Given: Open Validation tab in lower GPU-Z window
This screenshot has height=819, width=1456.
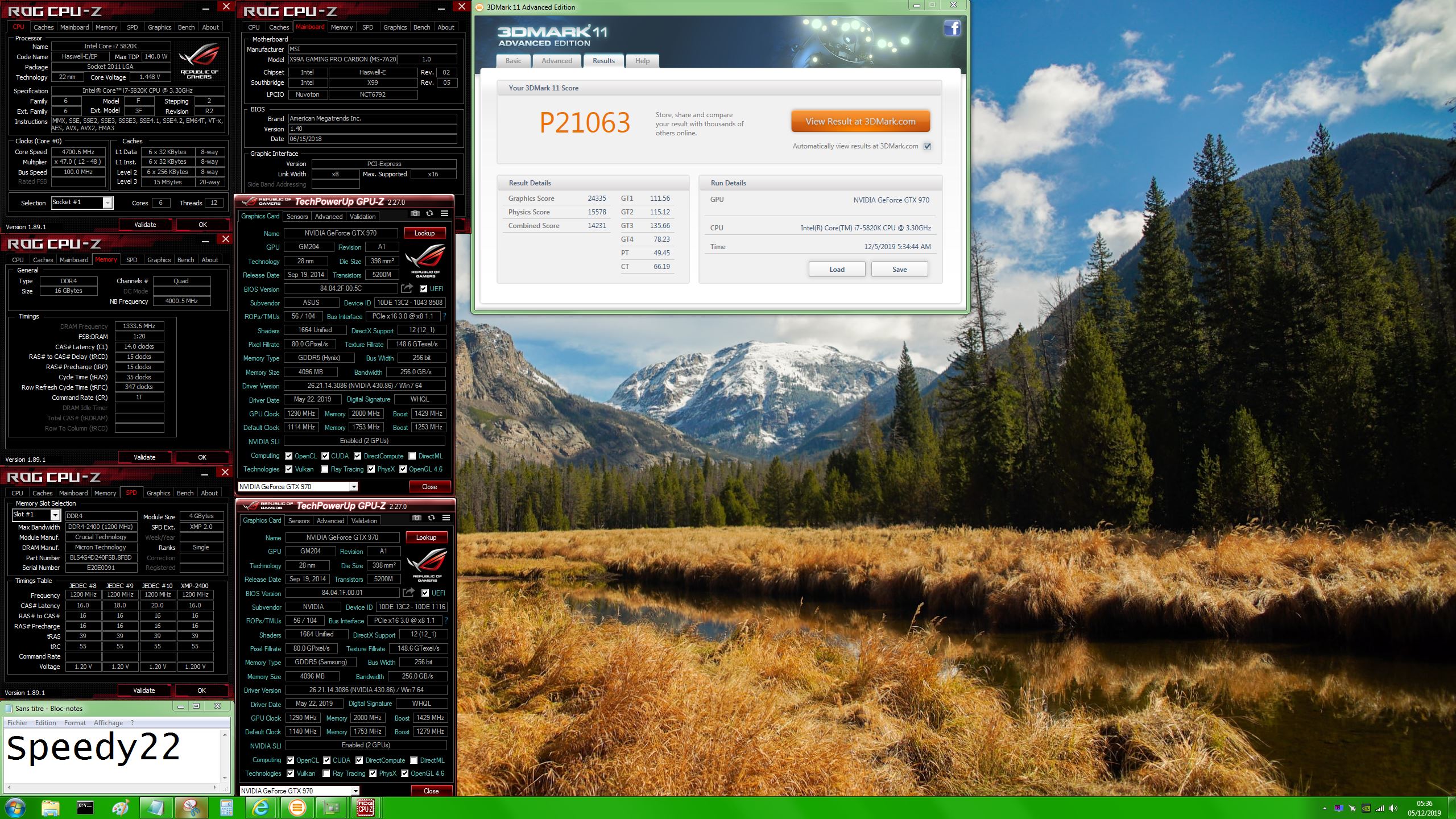Looking at the screenshot, I should [x=364, y=520].
